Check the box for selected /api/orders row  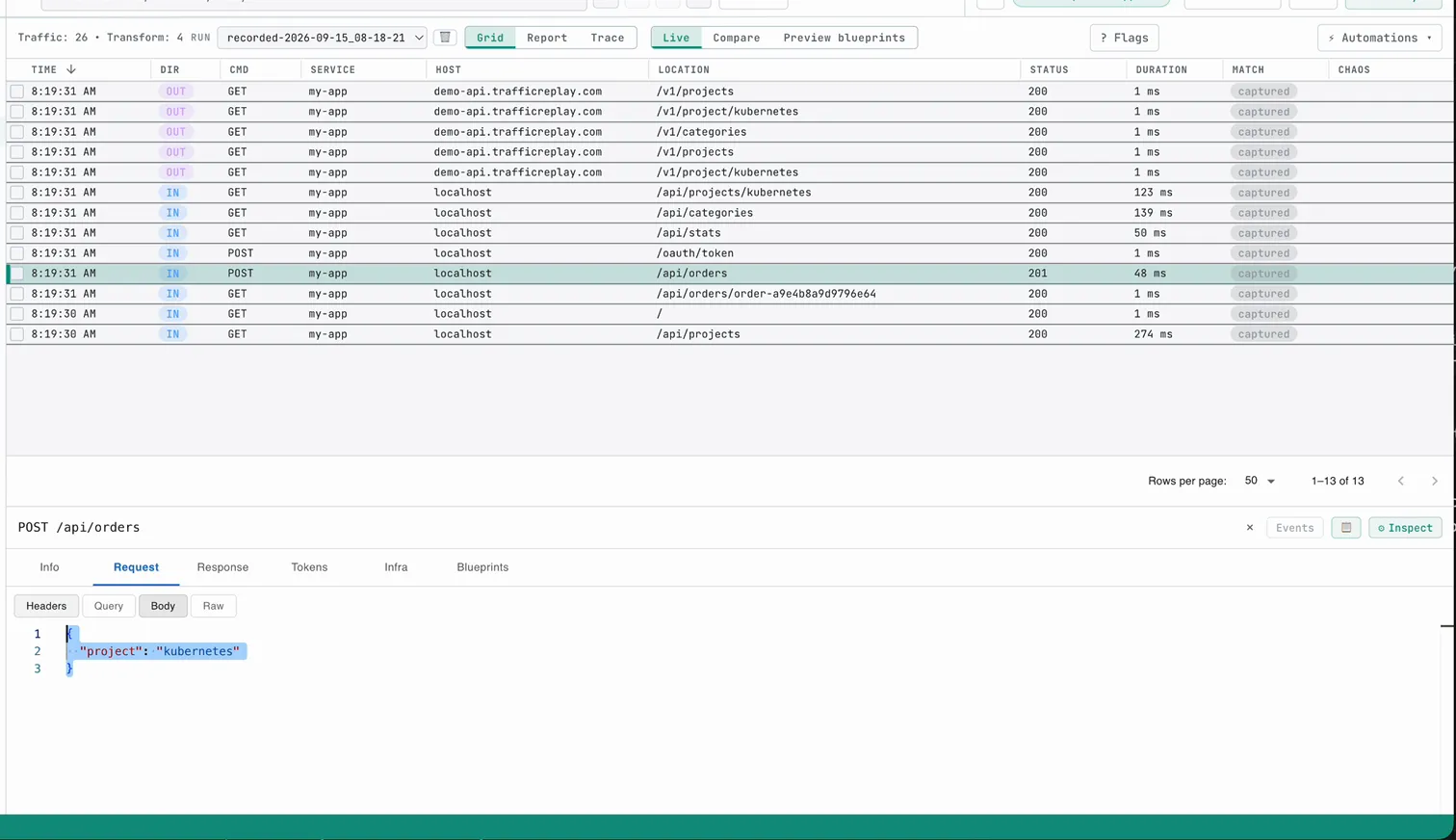[17, 274]
